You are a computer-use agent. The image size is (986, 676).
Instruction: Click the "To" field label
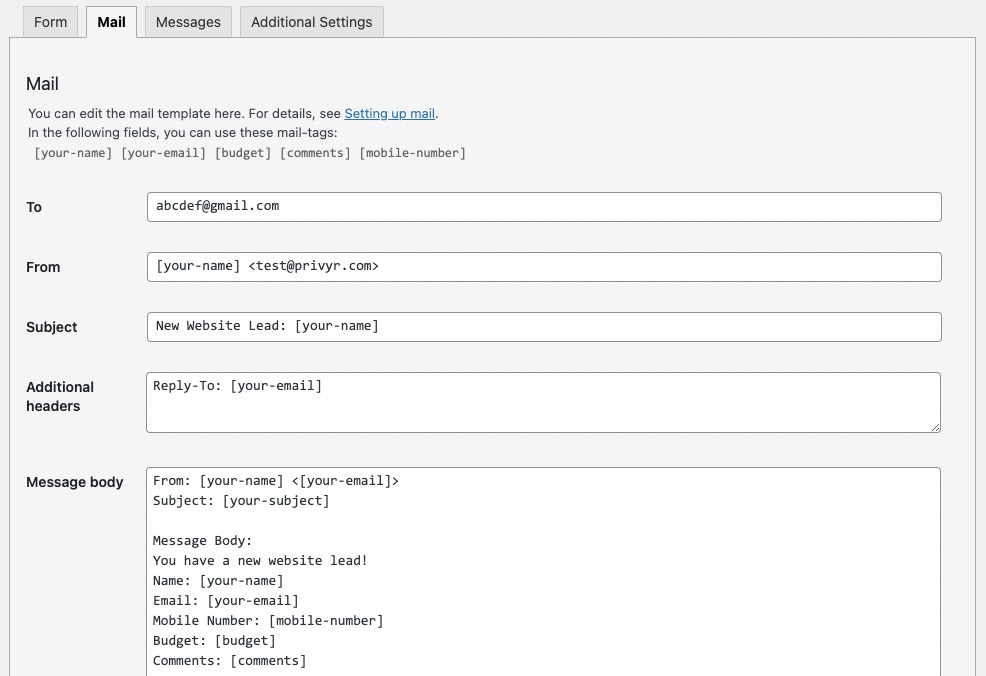click(34, 207)
